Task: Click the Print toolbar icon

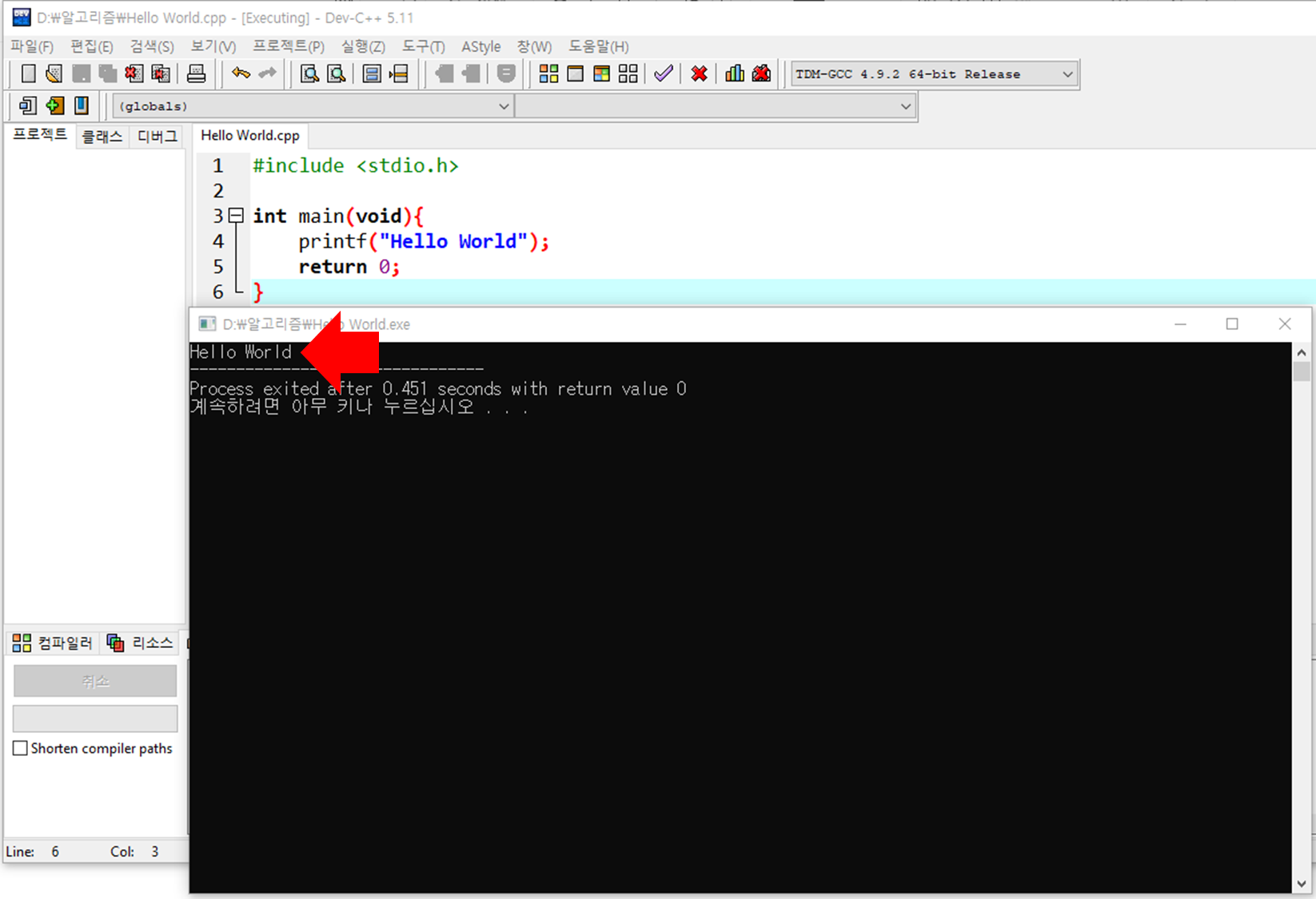Action: click(x=196, y=74)
